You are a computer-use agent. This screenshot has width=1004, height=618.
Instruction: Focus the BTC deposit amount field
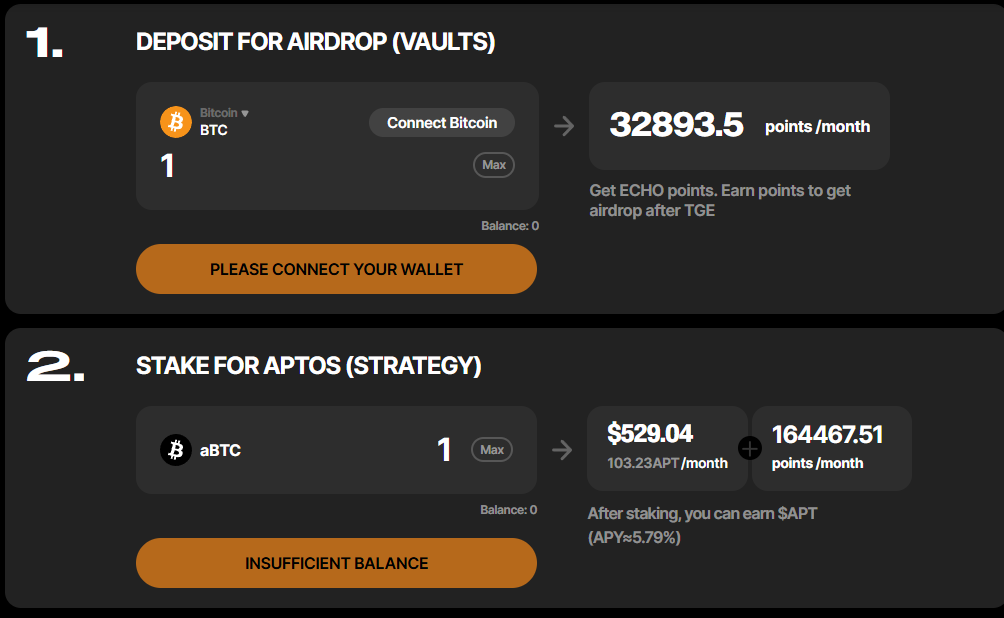300,166
